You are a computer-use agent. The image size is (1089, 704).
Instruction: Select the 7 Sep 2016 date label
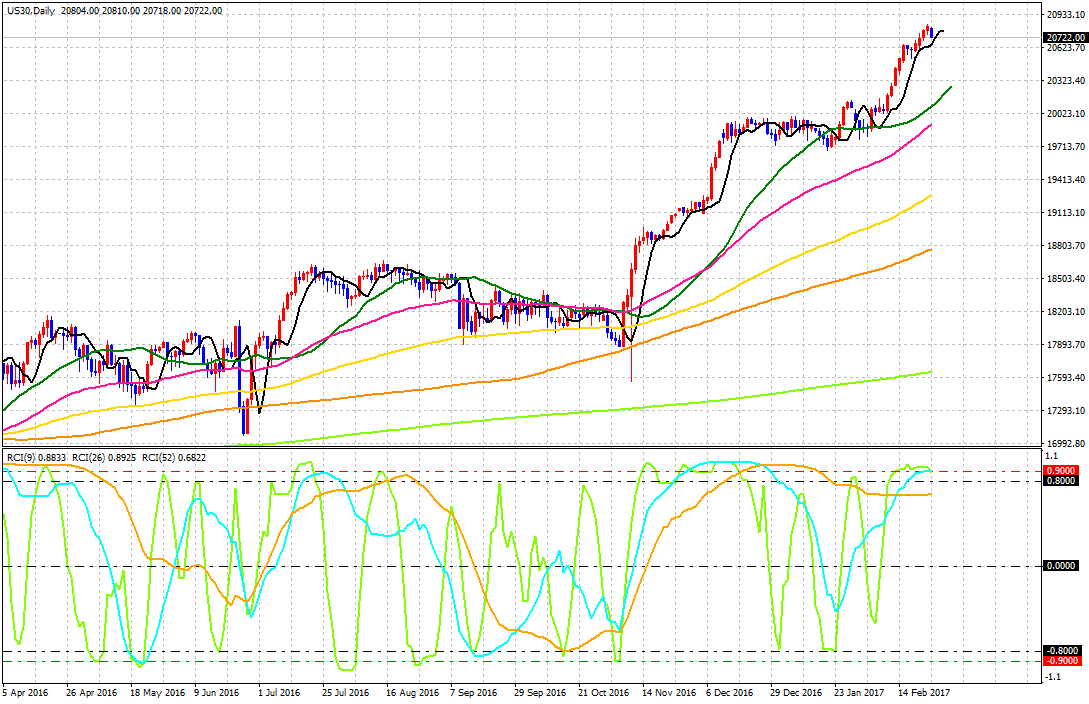[x=474, y=692]
